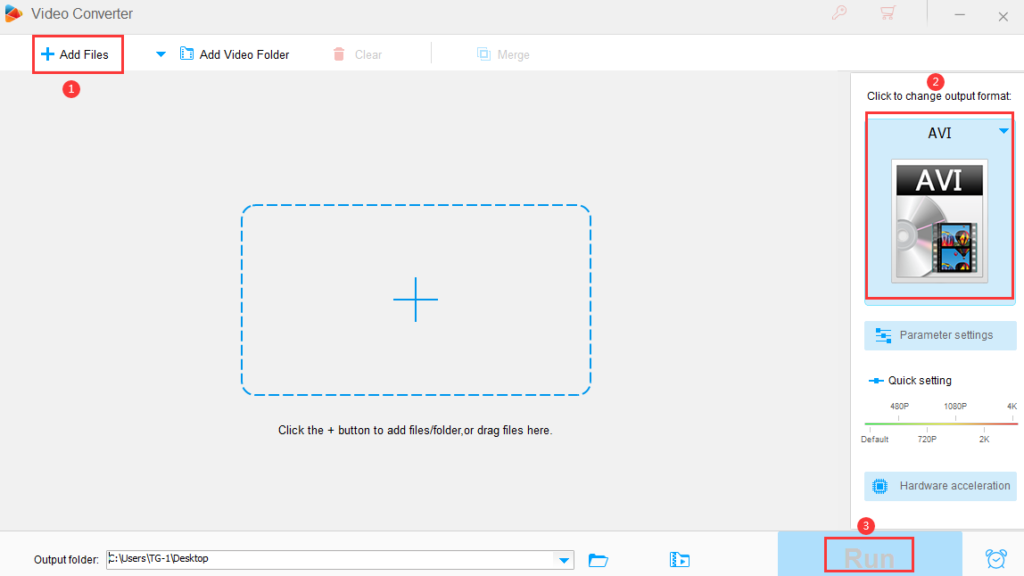This screenshot has height=576, width=1024.
Task: Enable Hardware acceleration
Action: pyautogui.click(x=940, y=486)
